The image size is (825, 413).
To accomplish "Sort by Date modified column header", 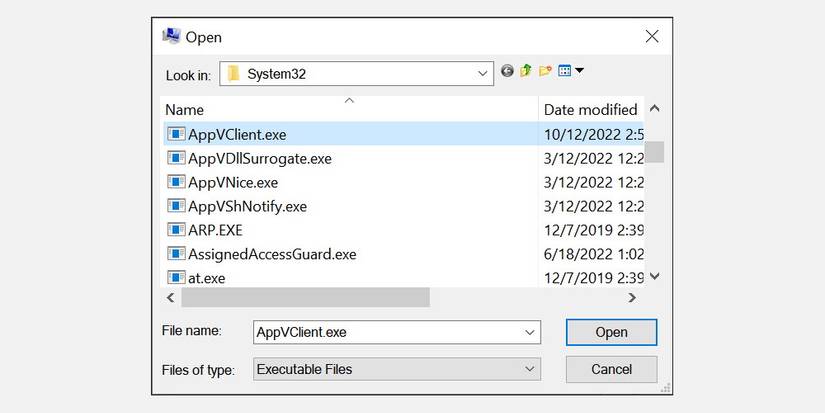I will click(590, 109).
